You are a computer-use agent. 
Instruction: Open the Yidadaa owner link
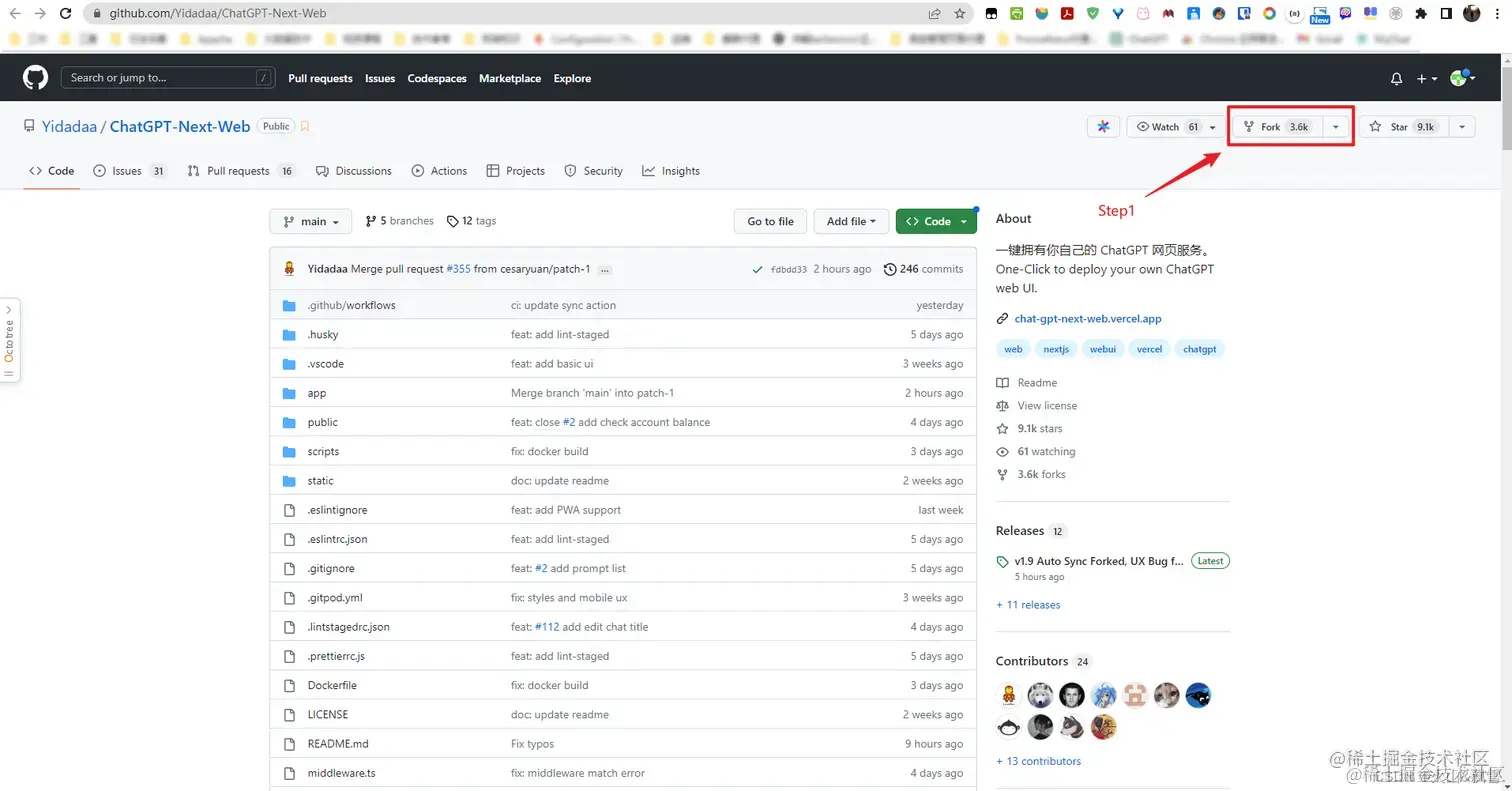[69, 127]
